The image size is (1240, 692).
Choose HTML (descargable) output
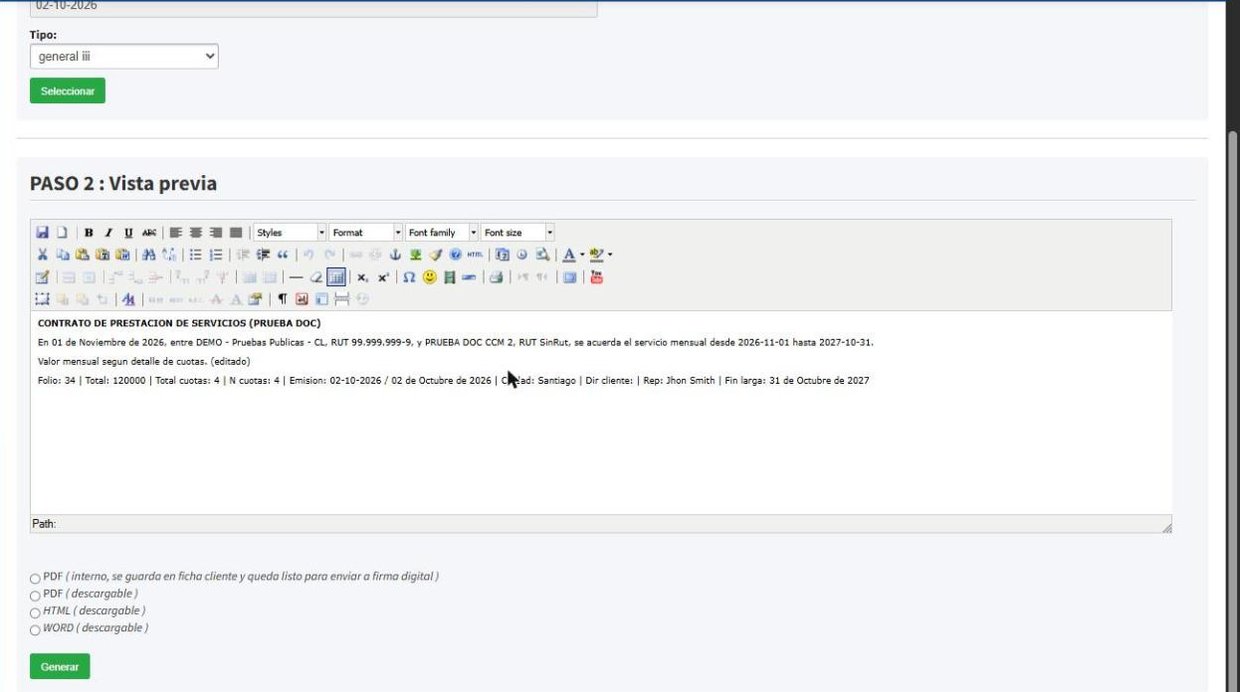coord(35,613)
